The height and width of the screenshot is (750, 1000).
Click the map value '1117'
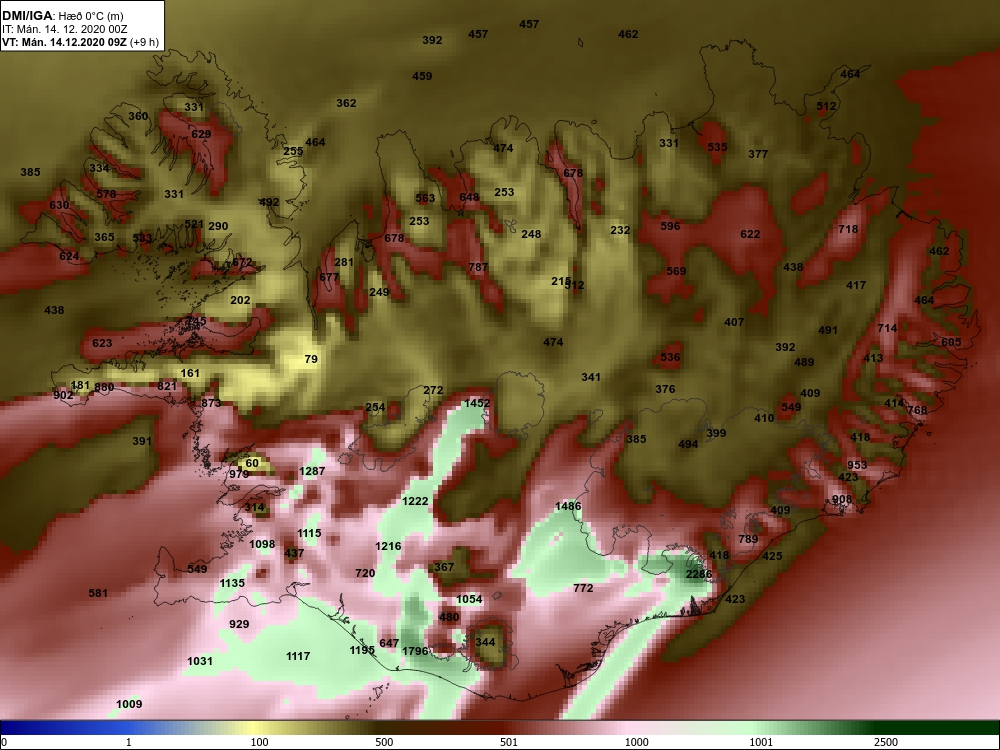298,656
